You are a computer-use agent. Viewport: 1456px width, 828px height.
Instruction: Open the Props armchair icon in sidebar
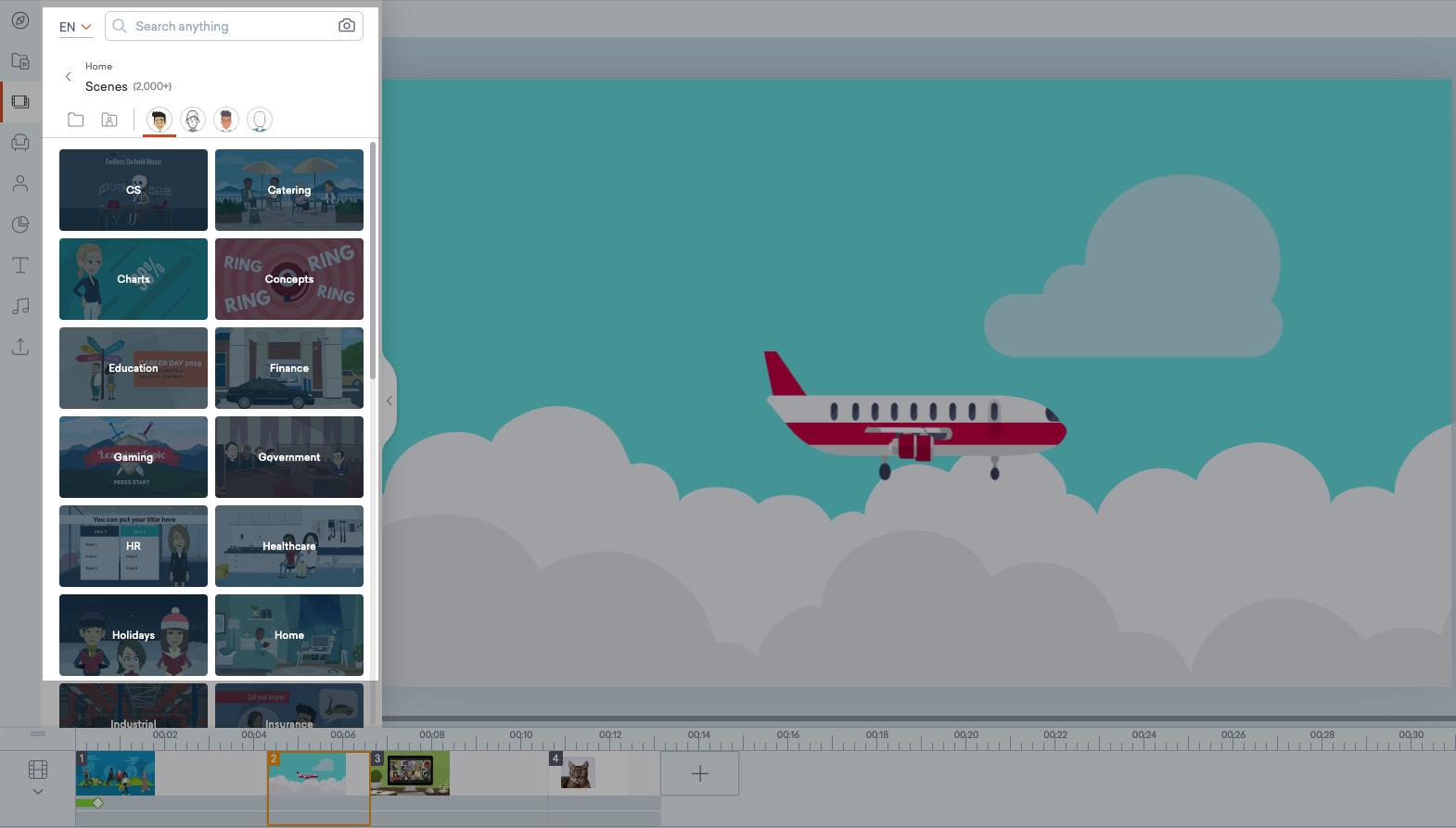(x=20, y=143)
